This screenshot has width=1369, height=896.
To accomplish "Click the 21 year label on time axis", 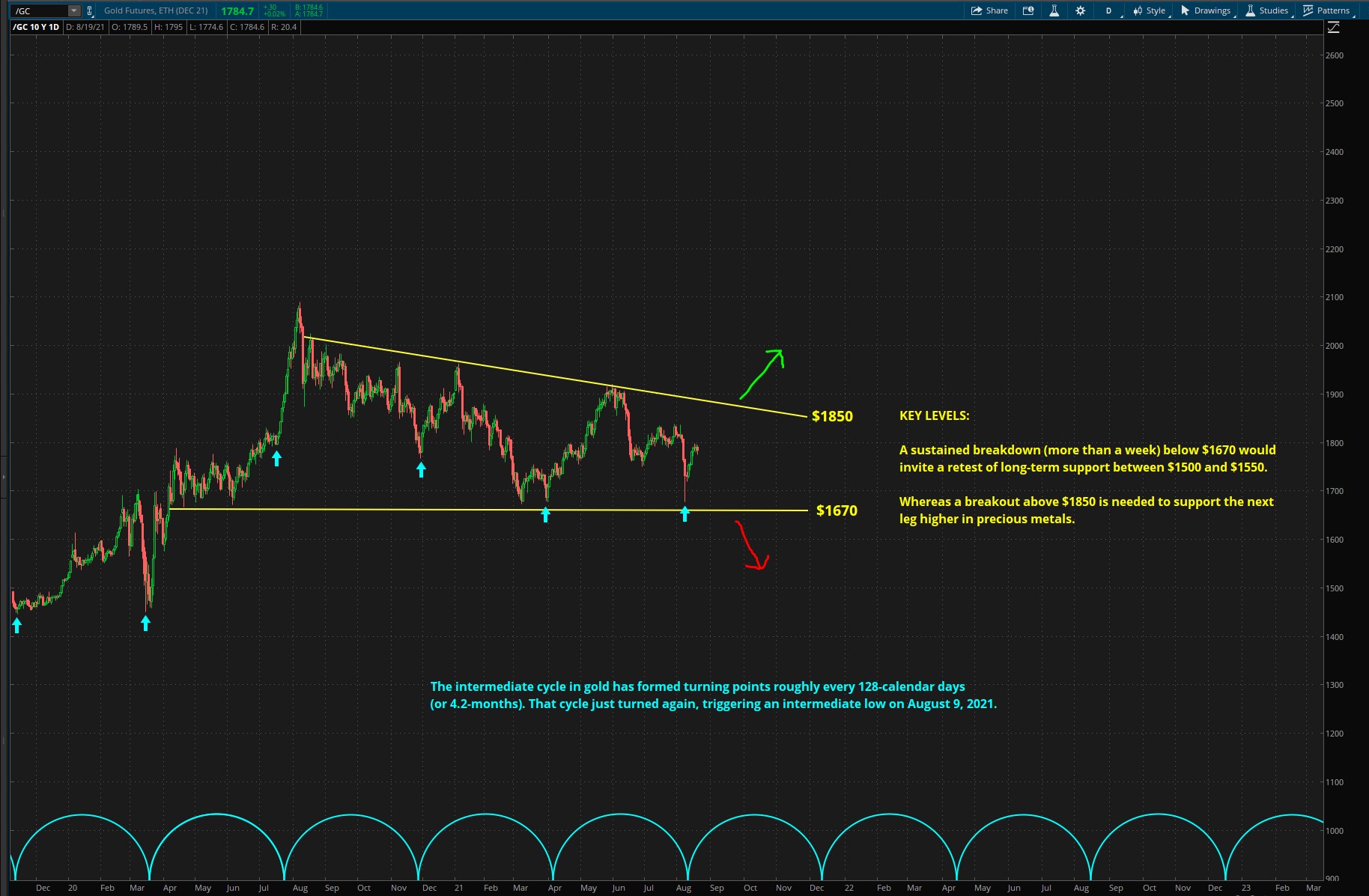I will point(458,888).
